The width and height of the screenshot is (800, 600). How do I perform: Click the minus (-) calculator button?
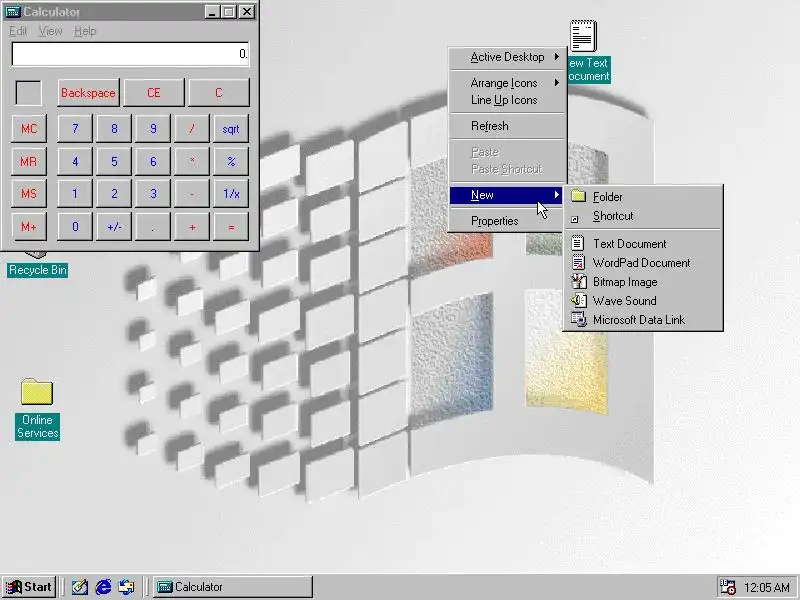(x=192, y=194)
